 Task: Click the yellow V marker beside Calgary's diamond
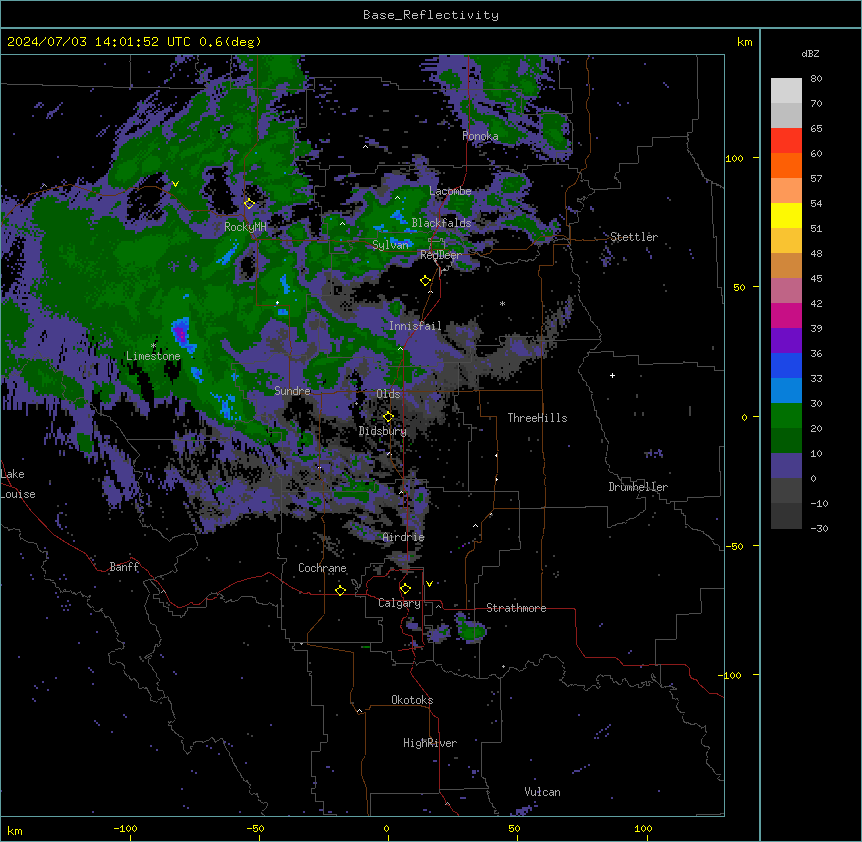tap(429, 584)
